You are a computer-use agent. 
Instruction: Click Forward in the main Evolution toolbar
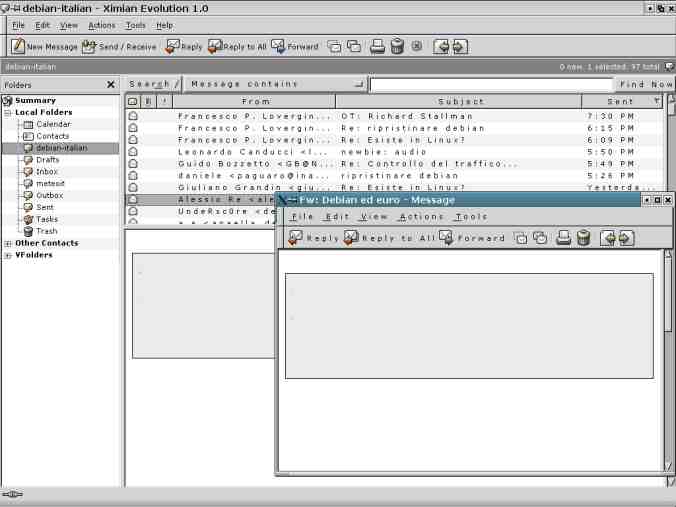point(295,46)
